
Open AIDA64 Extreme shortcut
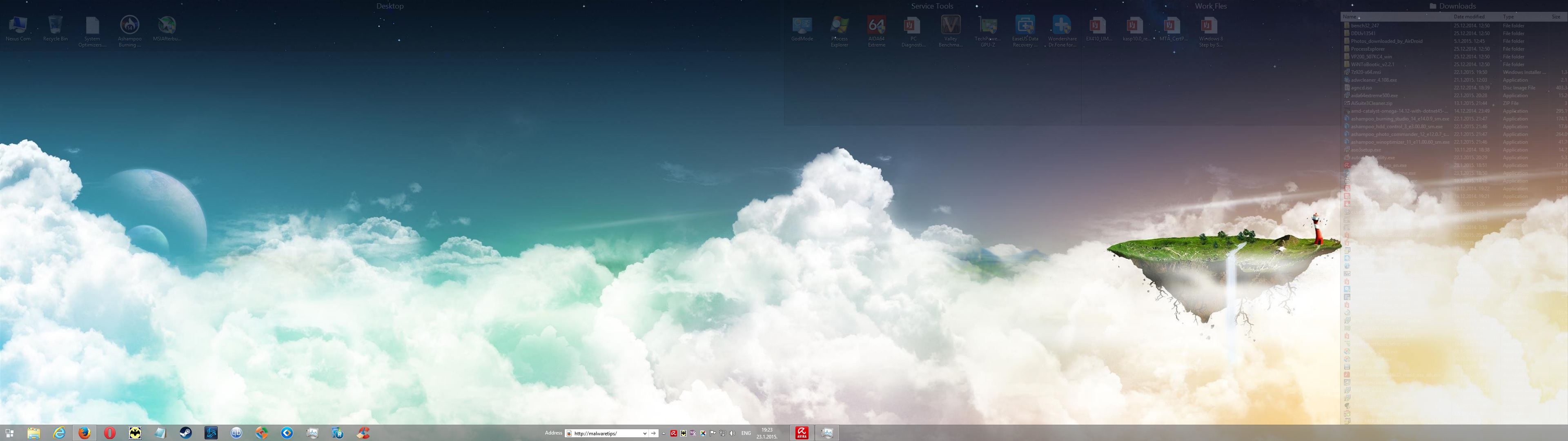(x=877, y=26)
